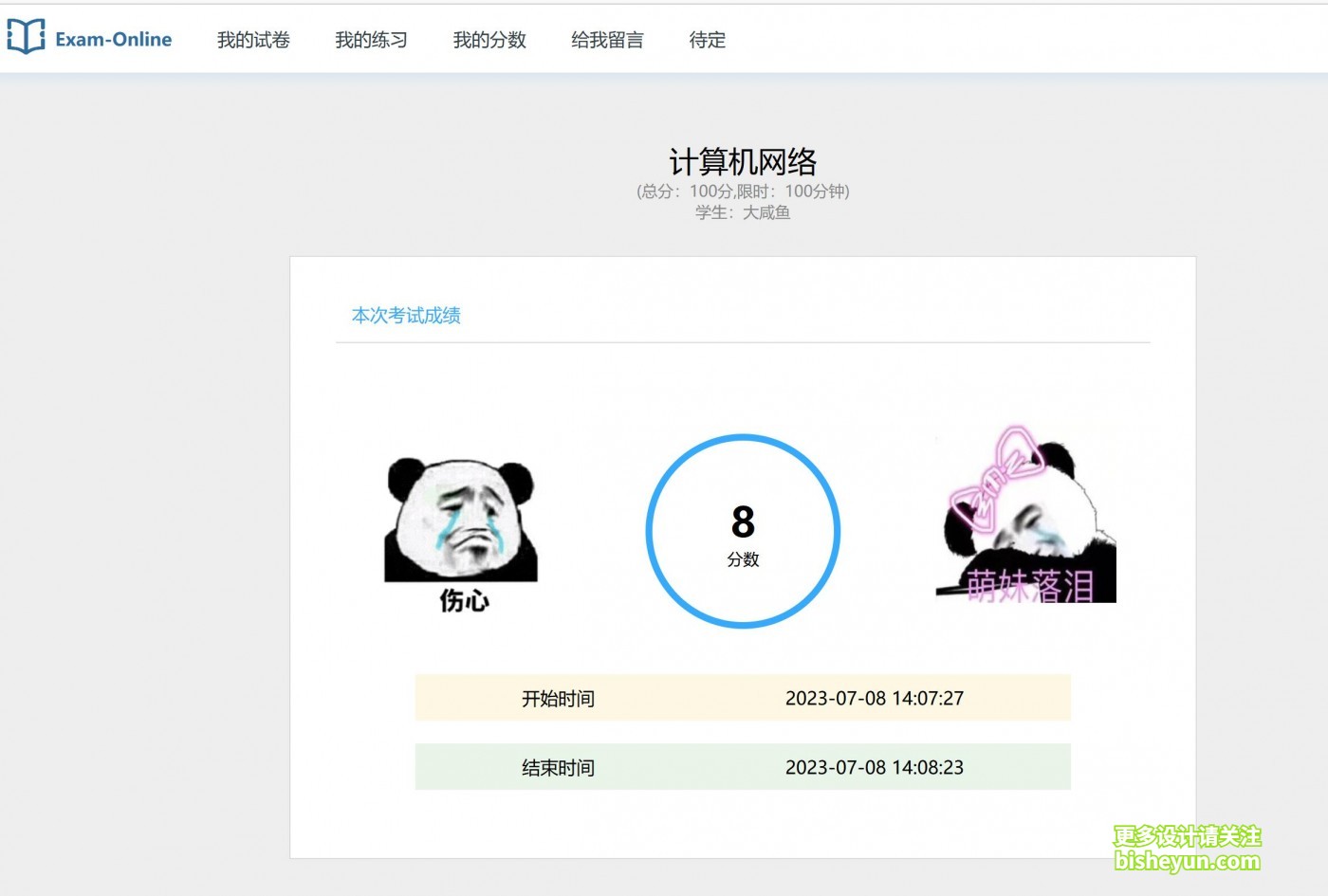Select 给我留言 menu item
The image size is (1328, 896).
pos(607,40)
